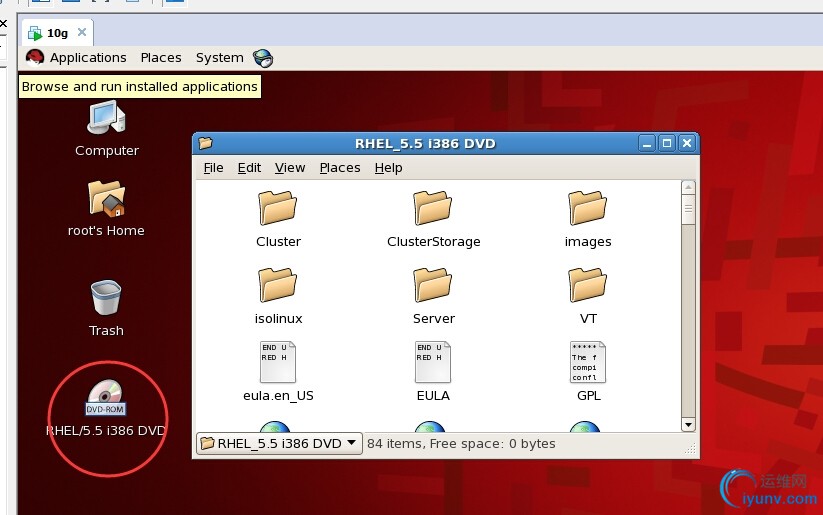The image size is (823, 515).
Task: Select the GPL text file icon
Action: click(x=588, y=362)
